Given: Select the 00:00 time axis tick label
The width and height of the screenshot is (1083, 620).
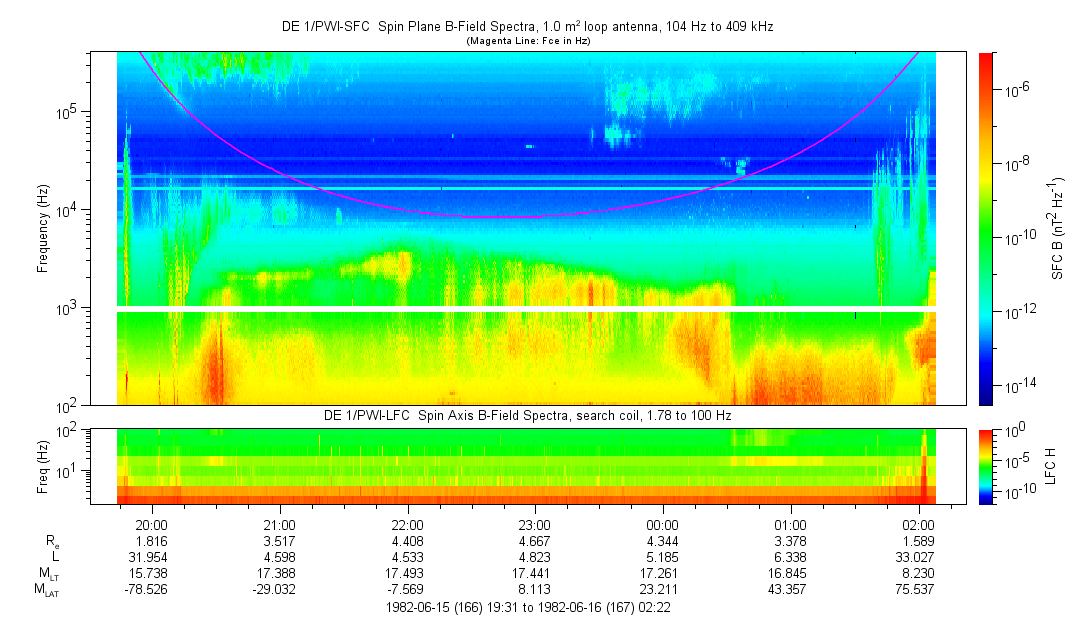Looking at the screenshot, I should [x=663, y=524].
